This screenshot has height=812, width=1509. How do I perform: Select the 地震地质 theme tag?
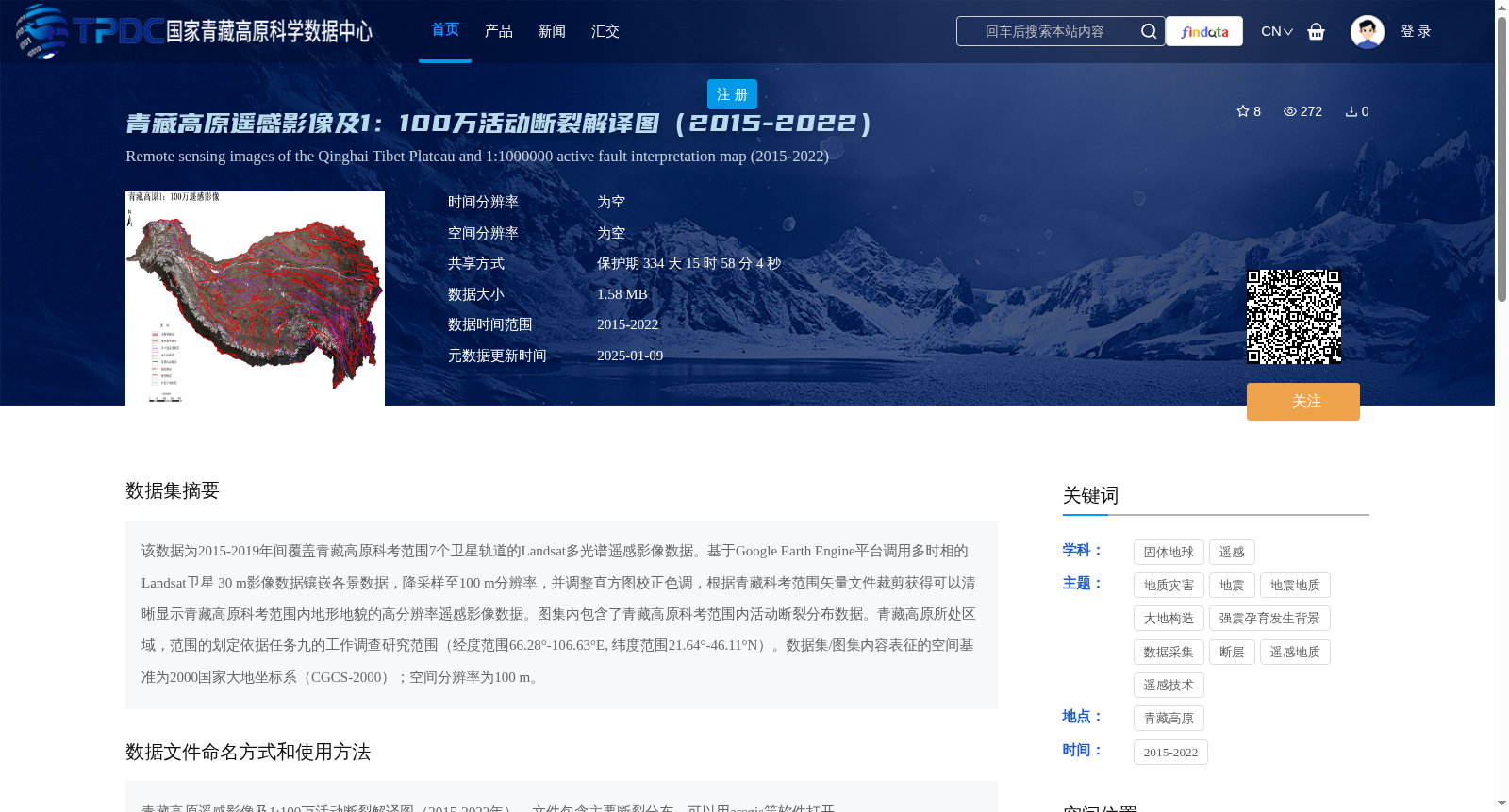click(1295, 586)
